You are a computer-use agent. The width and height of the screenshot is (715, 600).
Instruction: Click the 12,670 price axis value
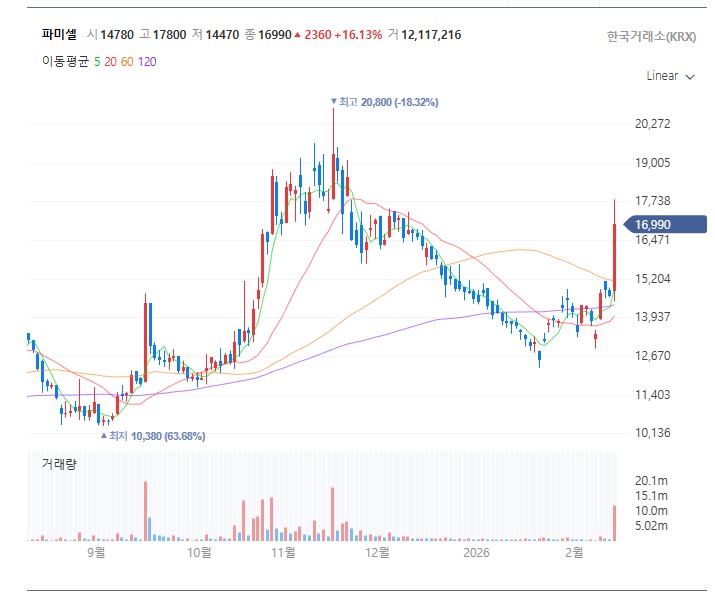click(x=653, y=356)
